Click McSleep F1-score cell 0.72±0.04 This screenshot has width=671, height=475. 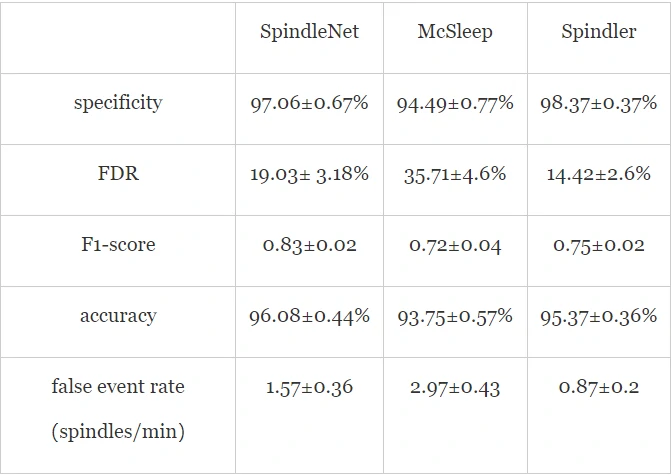tap(455, 245)
